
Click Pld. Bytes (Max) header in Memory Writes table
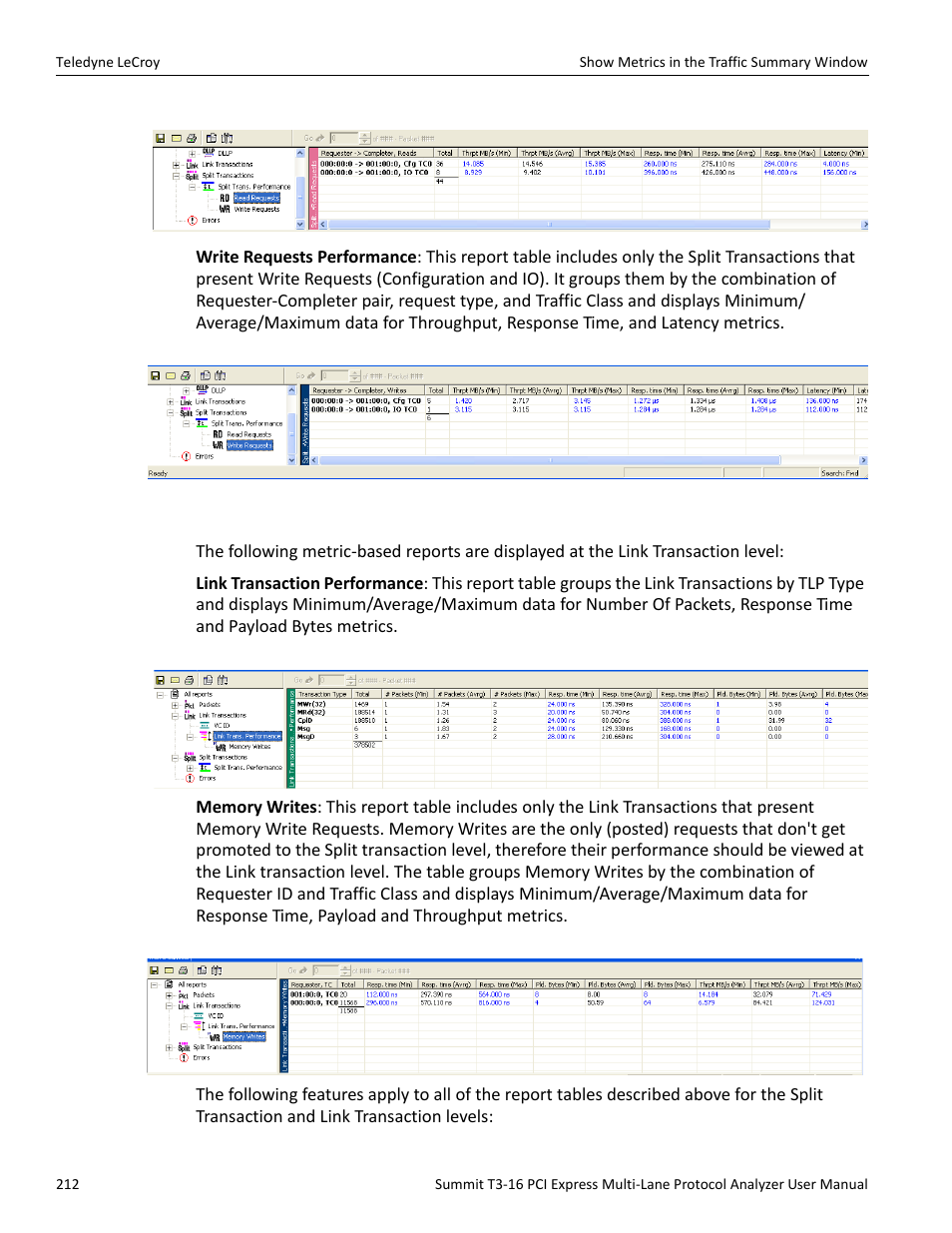pyautogui.click(x=668, y=984)
